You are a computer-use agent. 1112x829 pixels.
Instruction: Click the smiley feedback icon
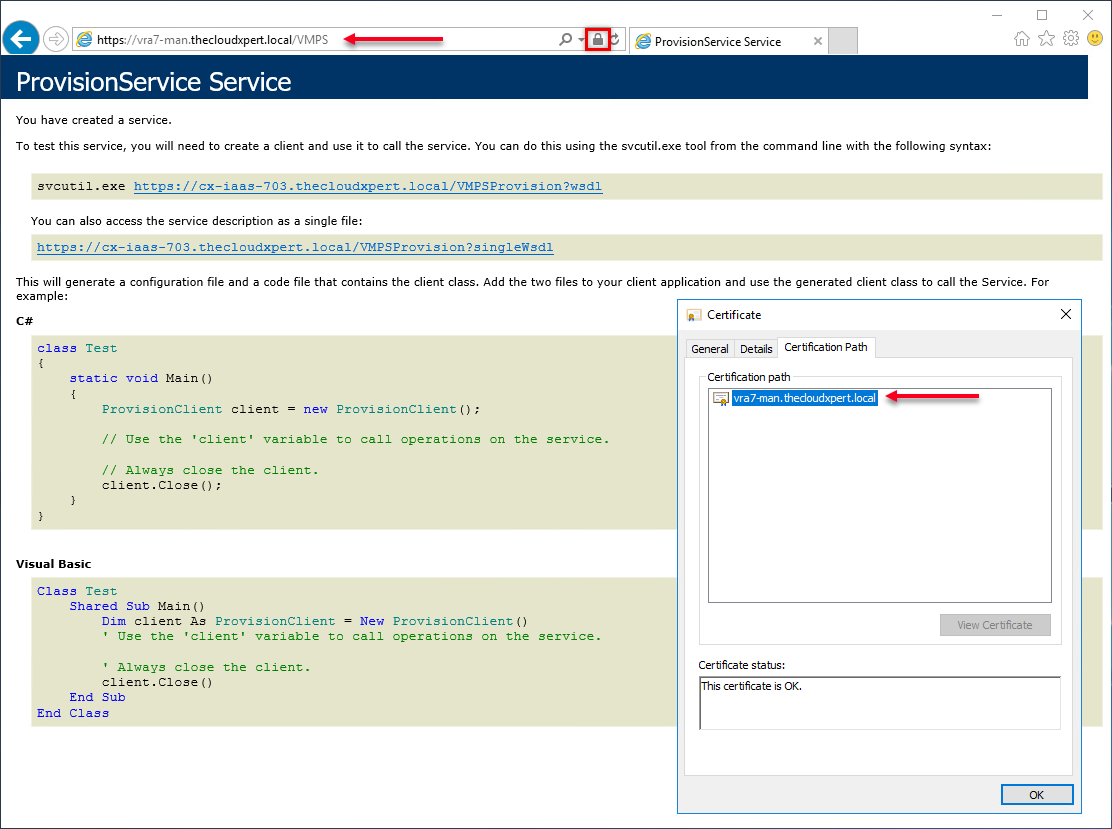pos(1095,39)
